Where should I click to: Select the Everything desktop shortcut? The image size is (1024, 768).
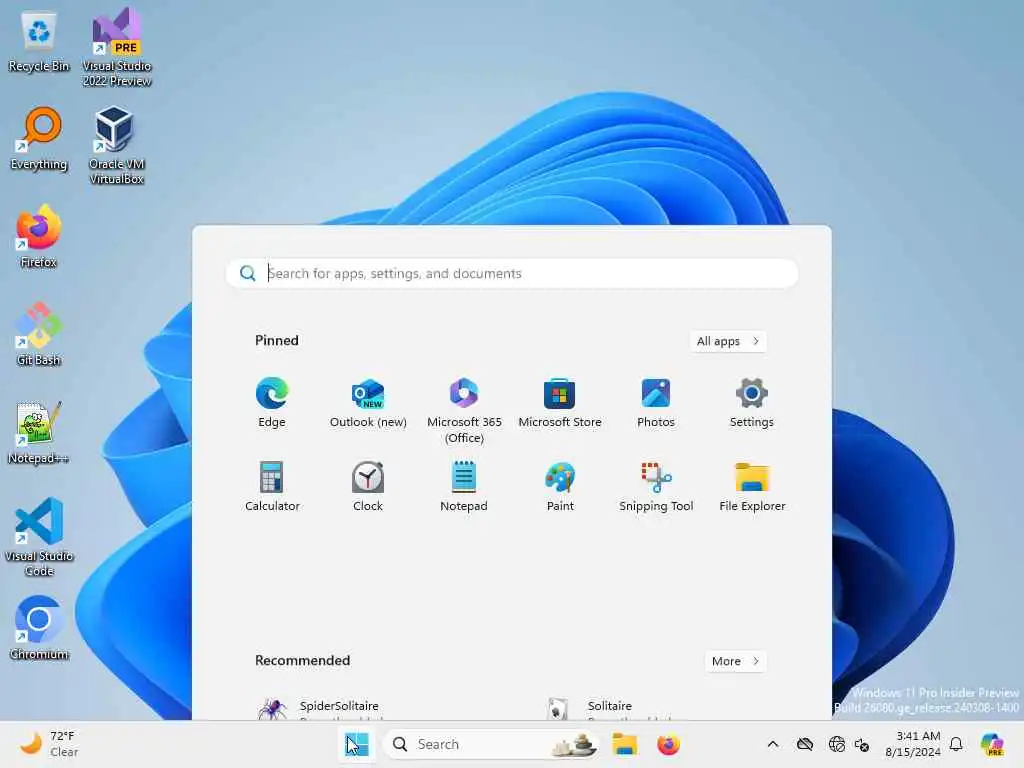pyautogui.click(x=39, y=139)
